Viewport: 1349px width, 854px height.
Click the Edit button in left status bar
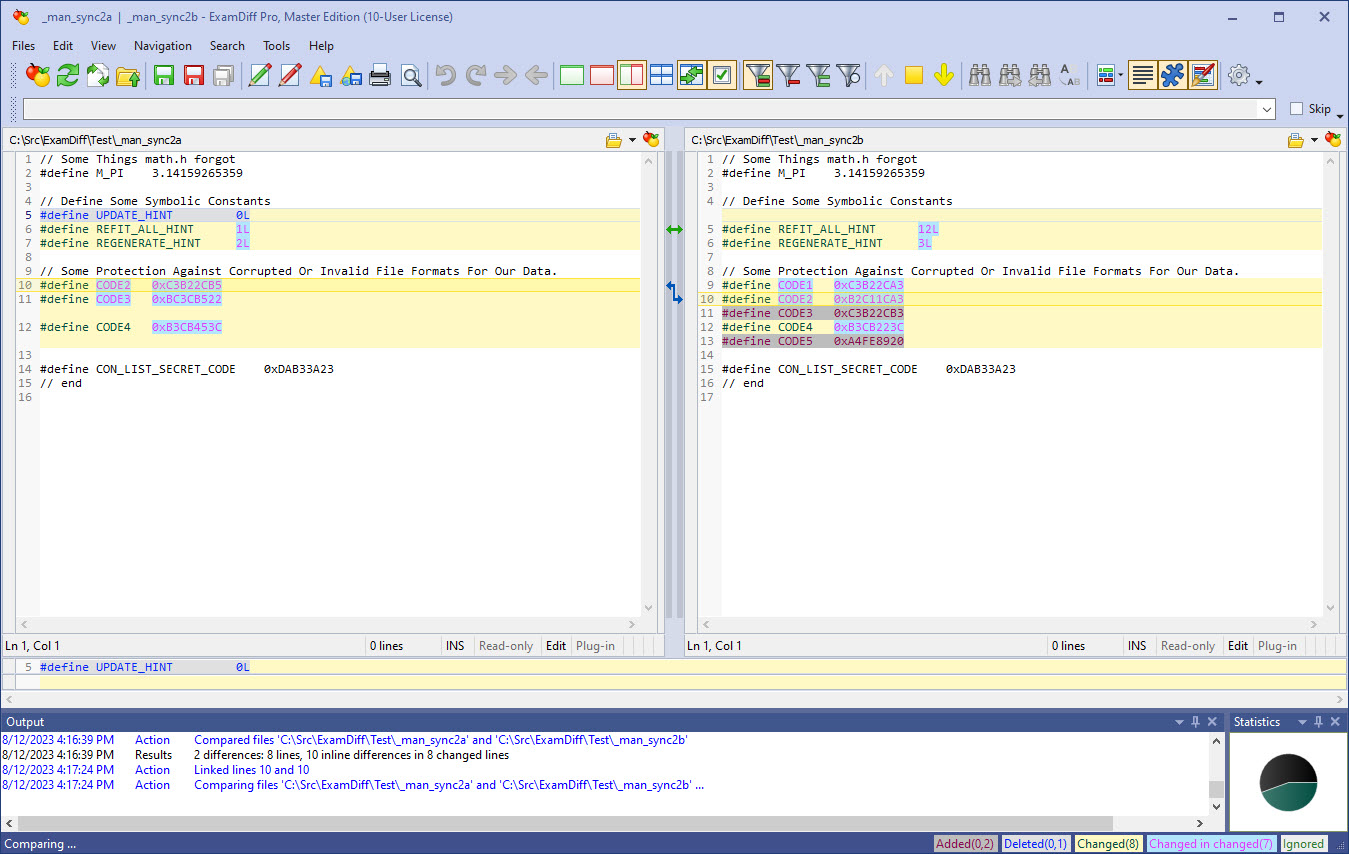click(556, 646)
